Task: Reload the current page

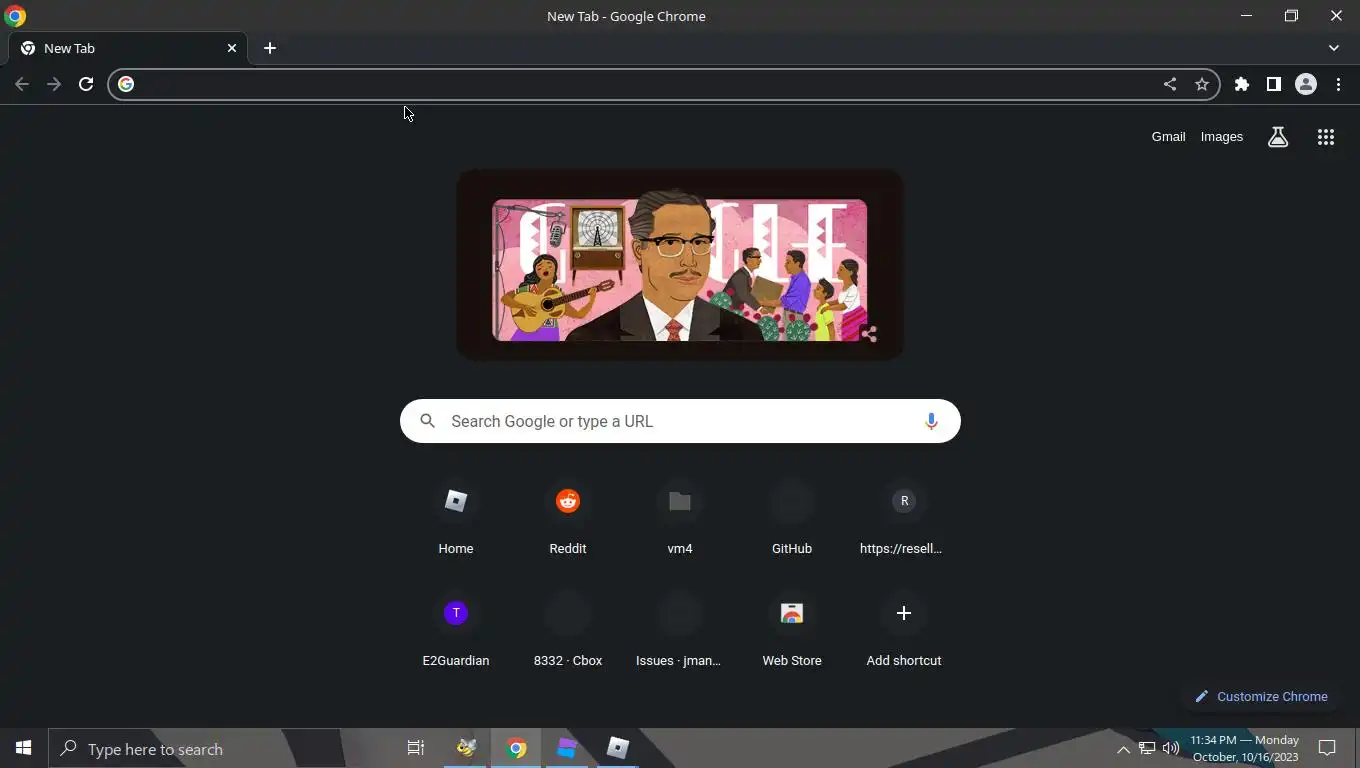Action: (86, 84)
